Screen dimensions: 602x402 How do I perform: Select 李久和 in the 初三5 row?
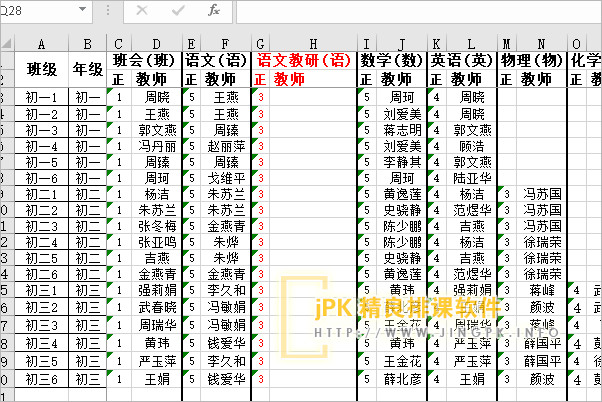click(226, 361)
